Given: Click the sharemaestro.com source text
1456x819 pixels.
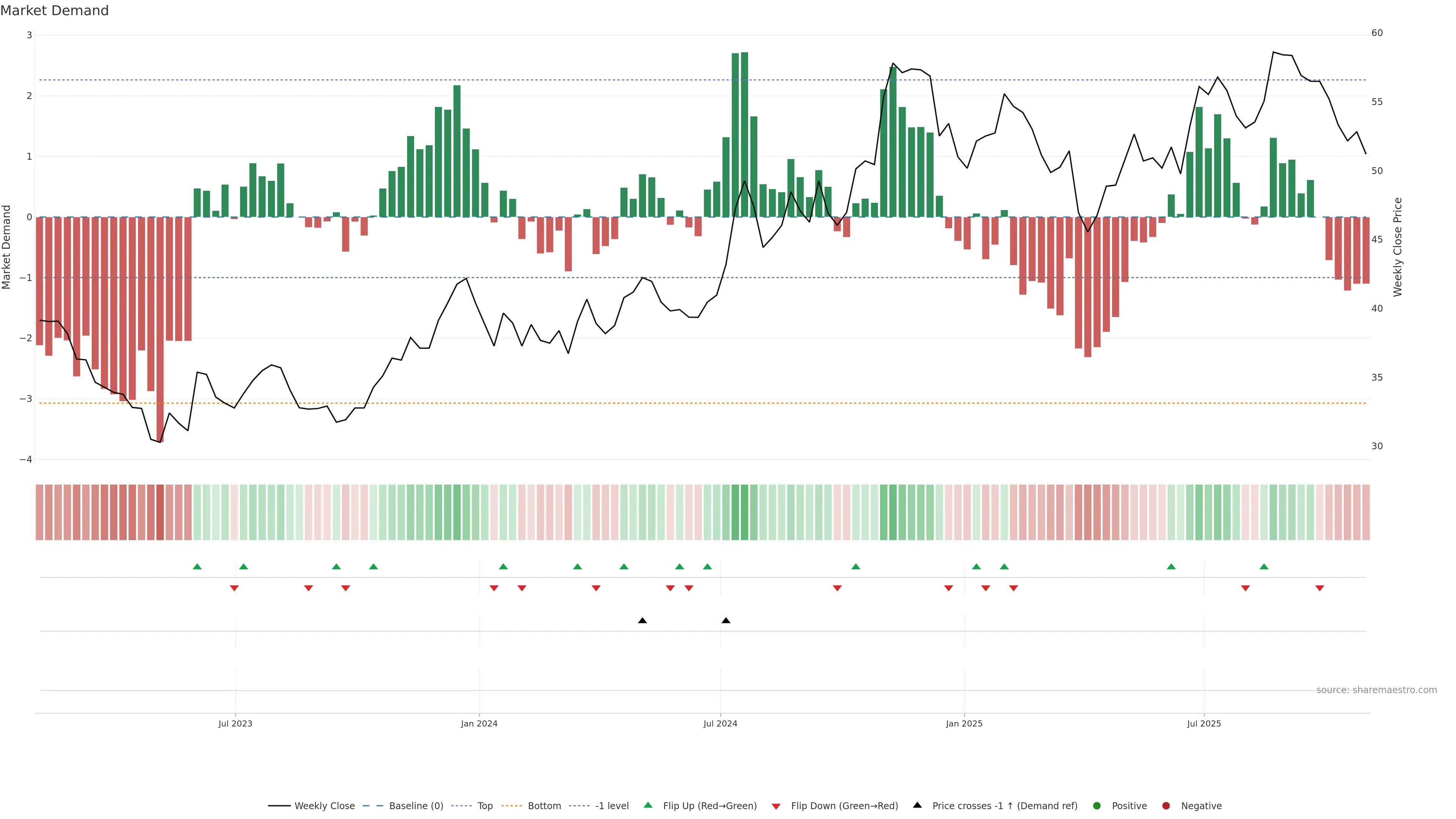Looking at the screenshot, I should (x=1376, y=690).
